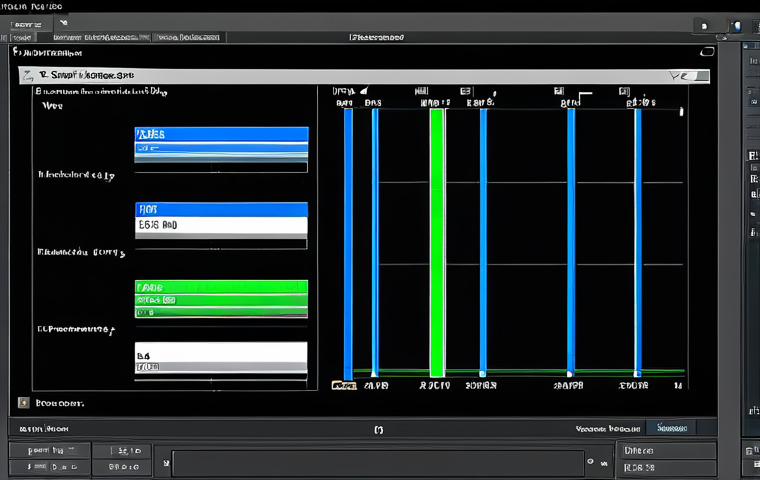Screen dimensions: 760x480
Task: Click the blue-white icon in the top-right toolbar
Action: 737,26
